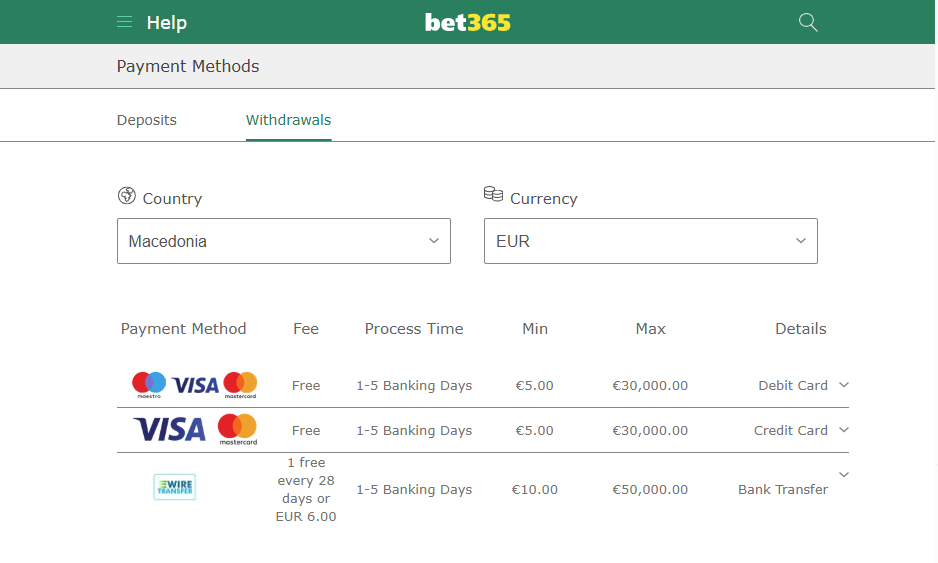The image size is (938, 563).
Task: Click the bet365 logo
Action: click(x=468, y=23)
